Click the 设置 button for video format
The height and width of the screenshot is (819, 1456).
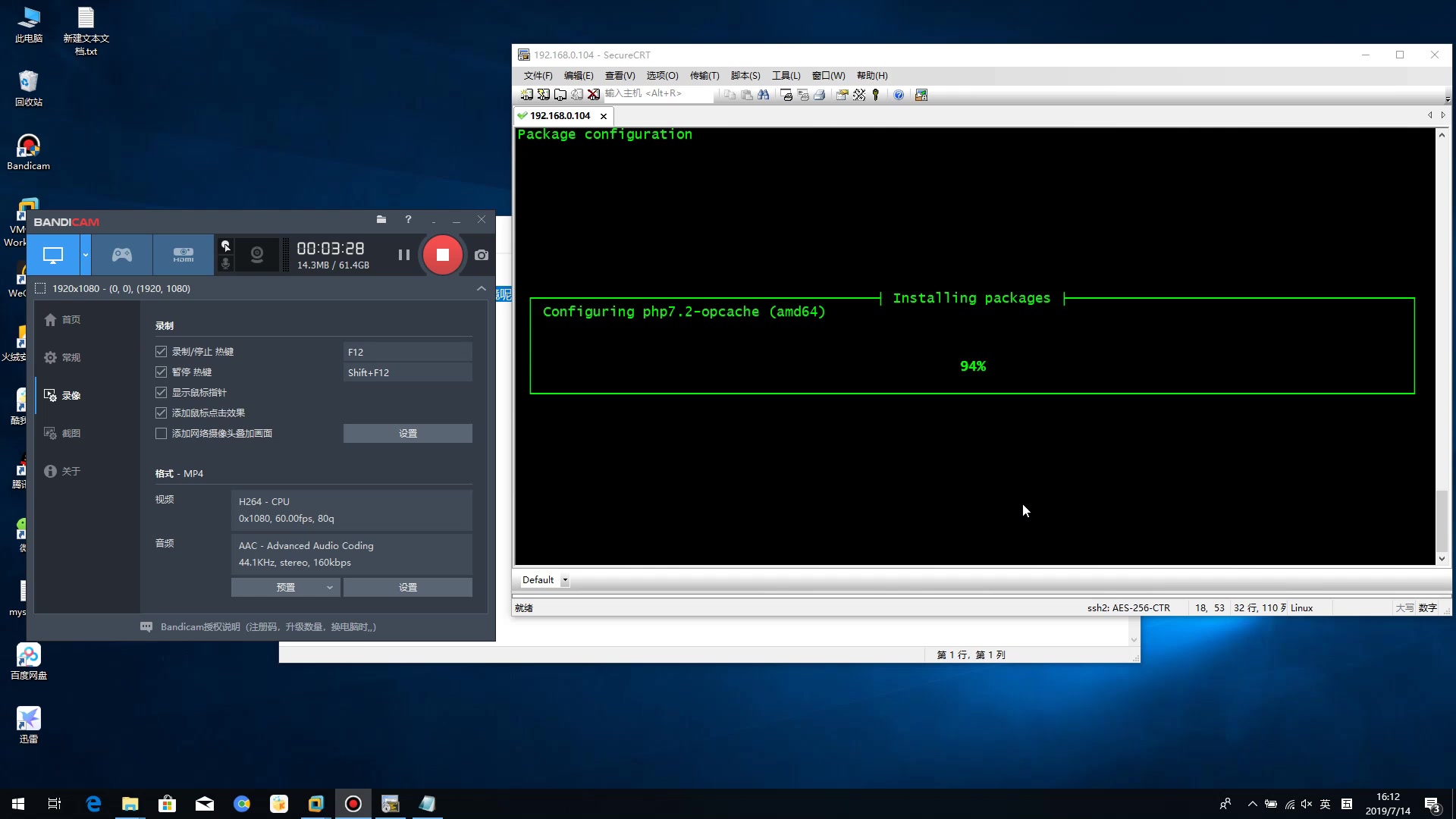point(407,587)
